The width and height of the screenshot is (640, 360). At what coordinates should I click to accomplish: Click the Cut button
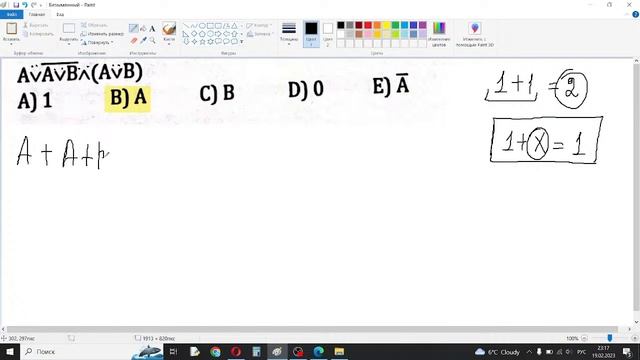point(36,25)
